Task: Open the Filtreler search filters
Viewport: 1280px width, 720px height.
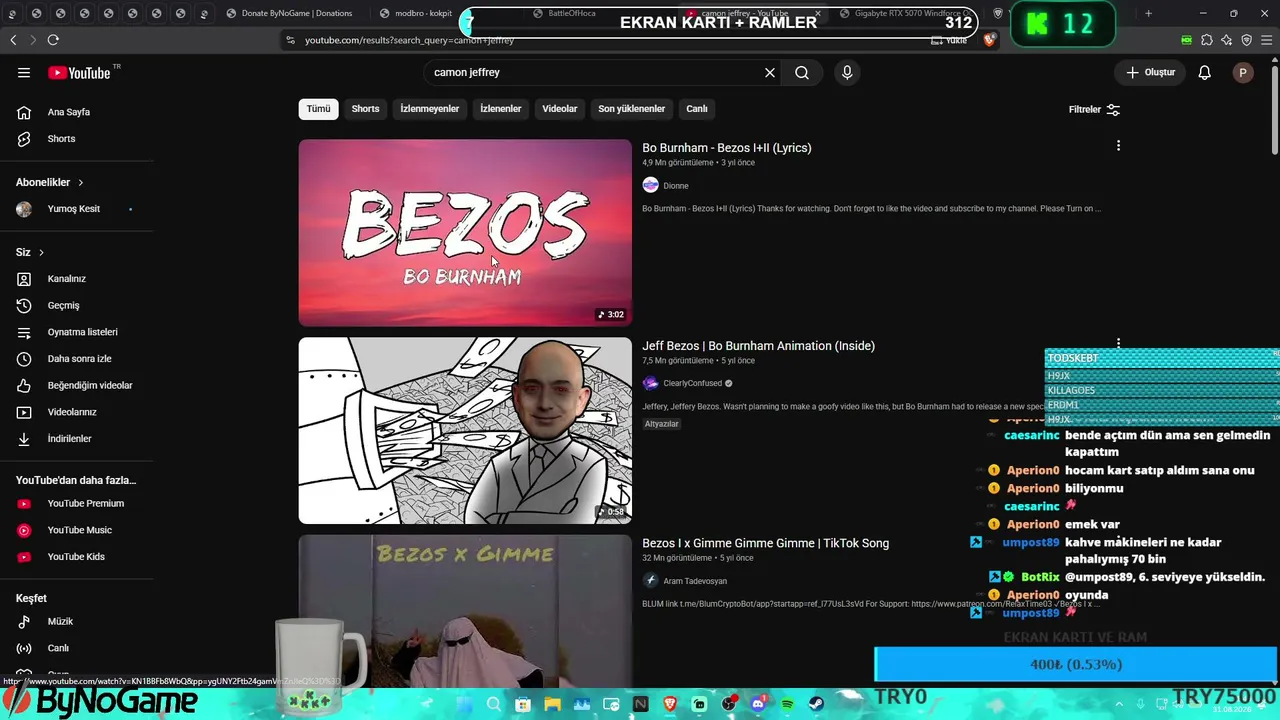Action: coord(1094,109)
